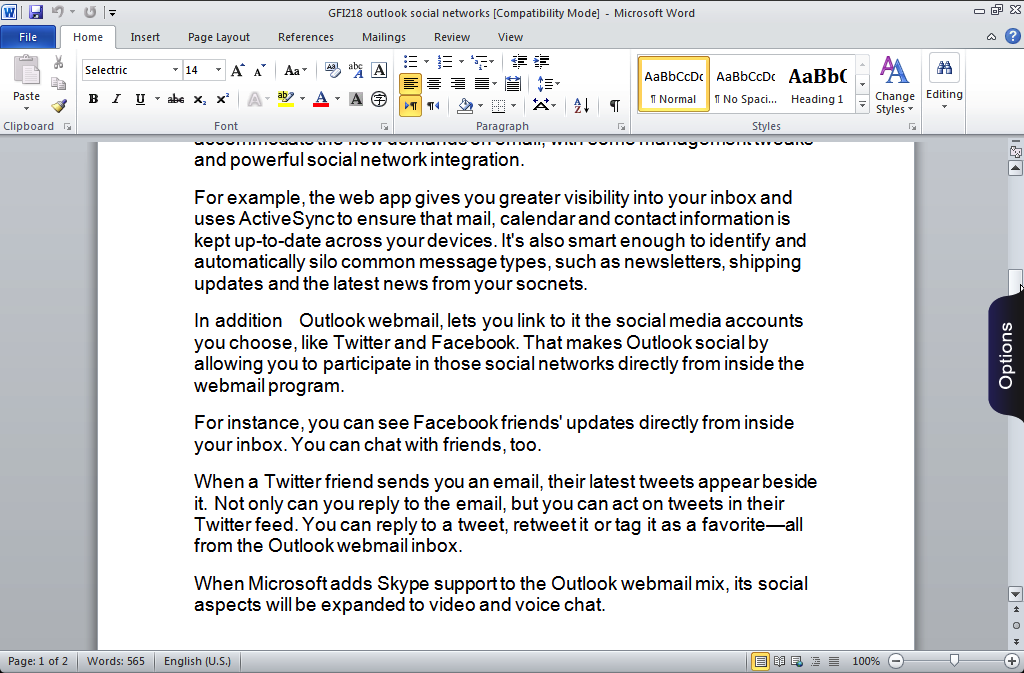Click the English (U.S.) language indicator
Viewport: 1024px width, 673px height.
pos(197,661)
